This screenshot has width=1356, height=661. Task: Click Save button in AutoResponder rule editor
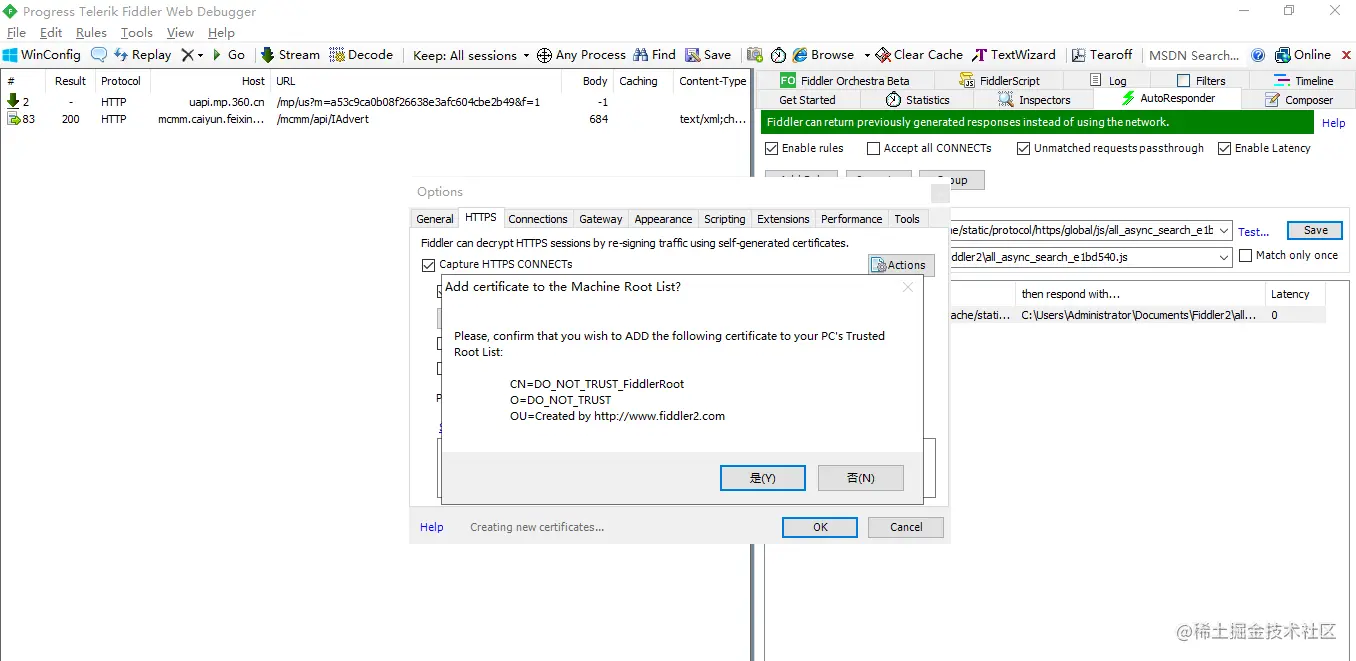(1315, 230)
